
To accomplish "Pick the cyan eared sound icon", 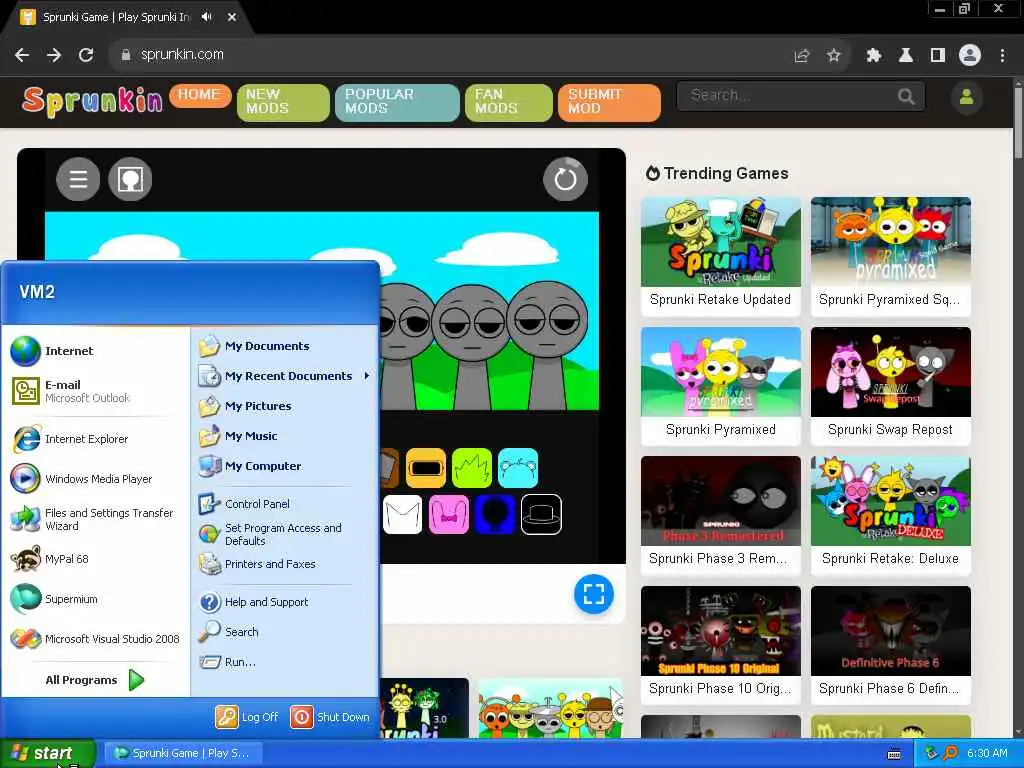I will point(518,468).
